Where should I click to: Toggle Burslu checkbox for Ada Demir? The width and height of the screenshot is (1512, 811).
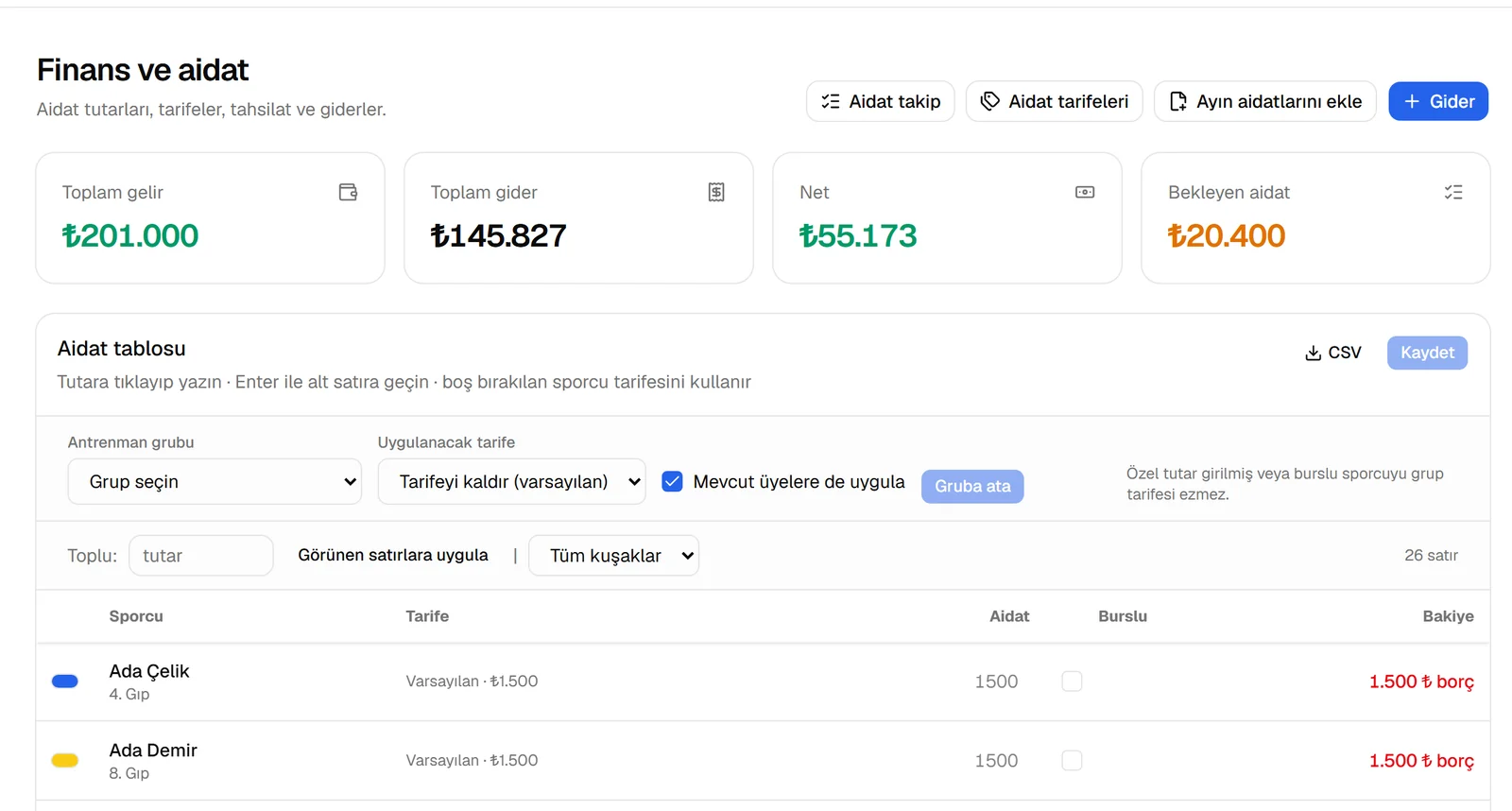1072,760
